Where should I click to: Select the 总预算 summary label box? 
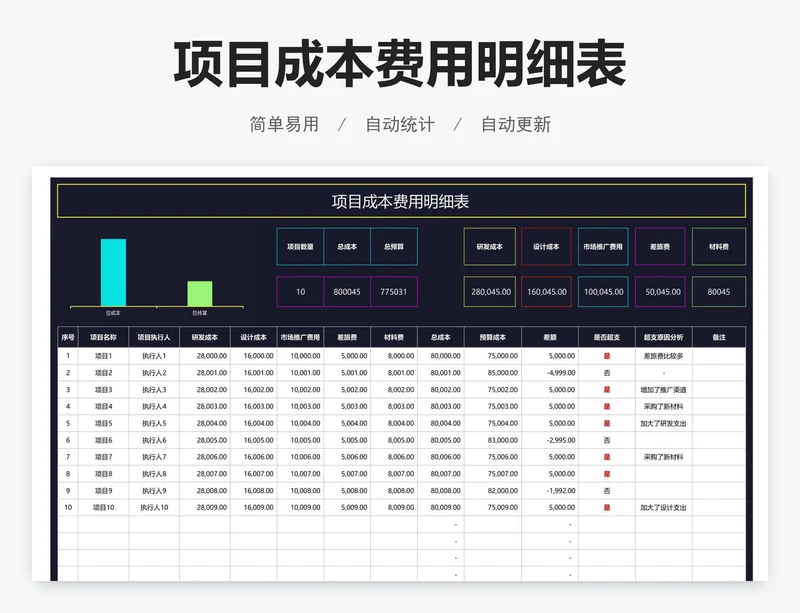click(394, 247)
